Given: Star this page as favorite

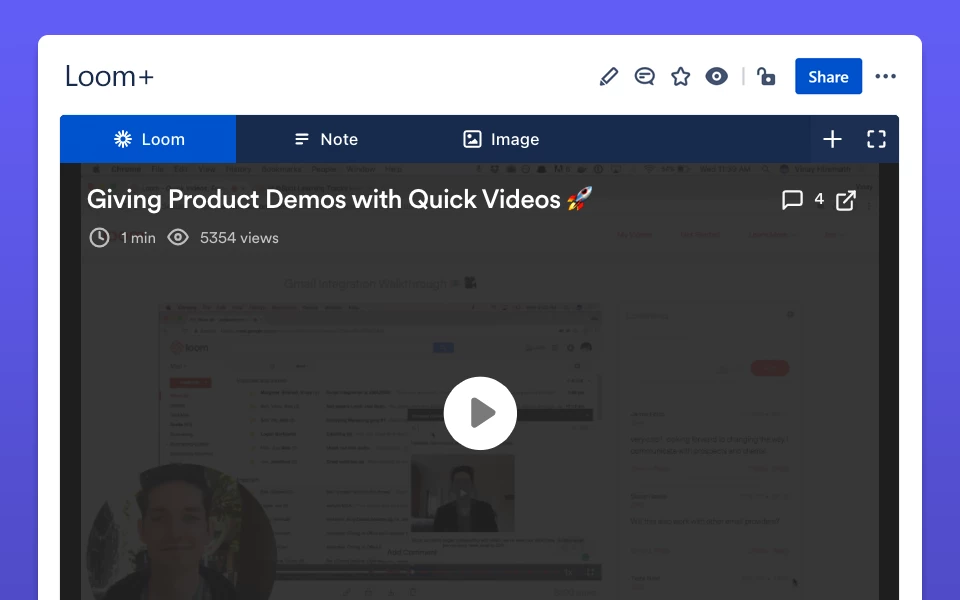Looking at the screenshot, I should pyautogui.click(x=681, y=77).
